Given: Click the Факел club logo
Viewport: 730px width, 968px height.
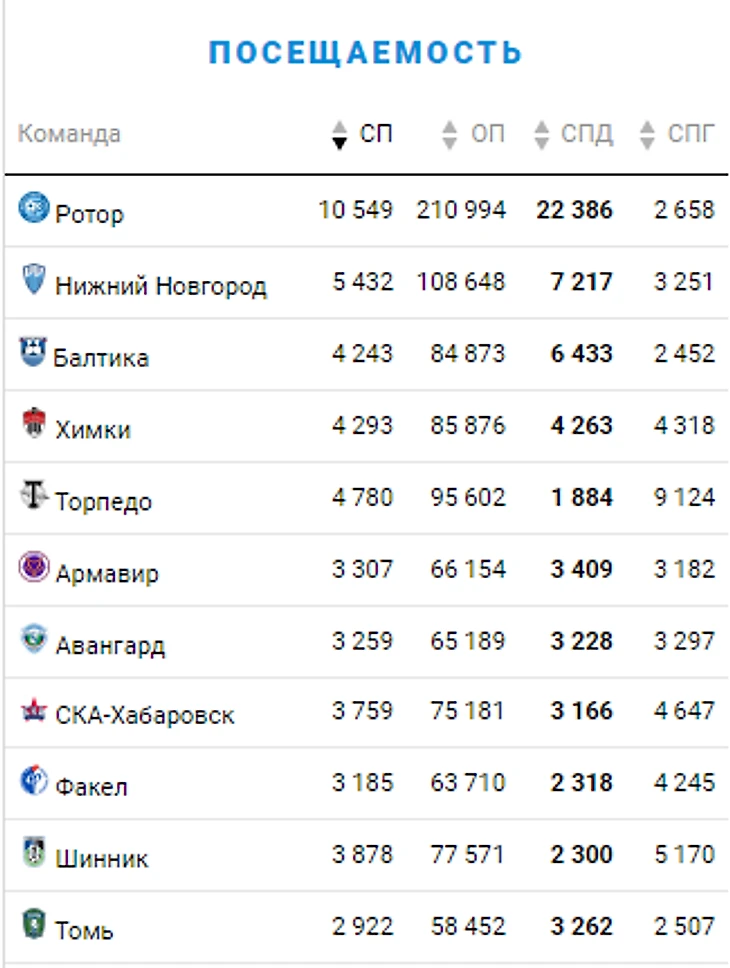Looking at the screenshot, I should tap(33, 781).
